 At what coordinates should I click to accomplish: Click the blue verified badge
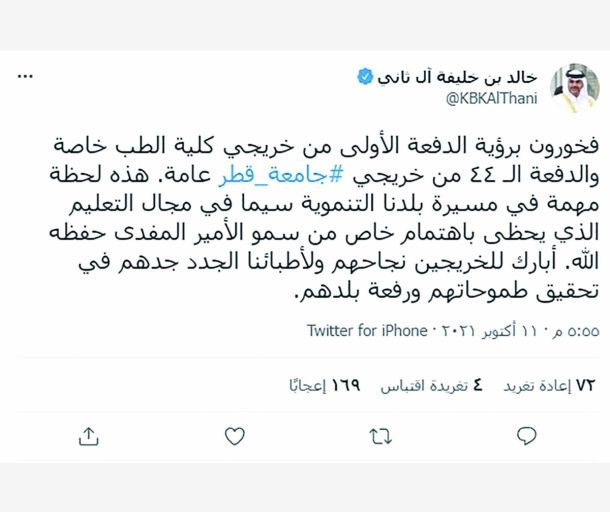click(x=366, y=76)
